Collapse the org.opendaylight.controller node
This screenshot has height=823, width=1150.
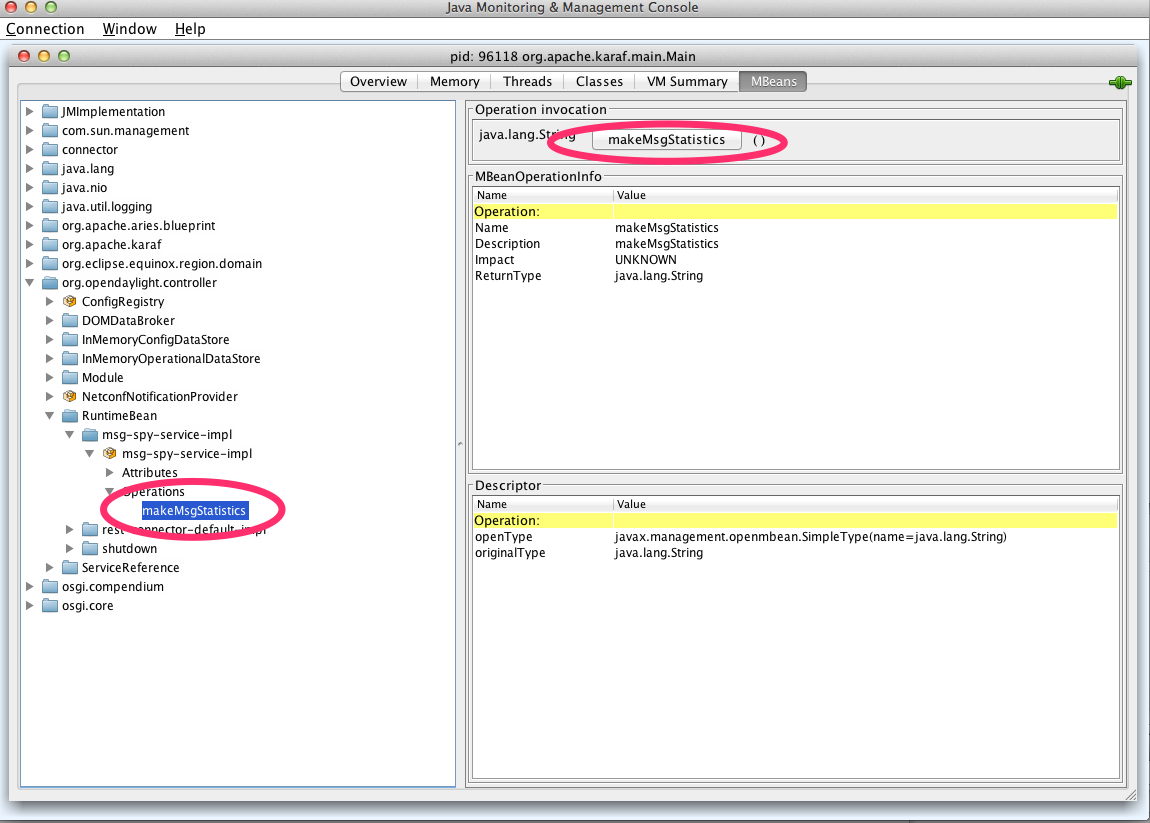pos(29,282)
